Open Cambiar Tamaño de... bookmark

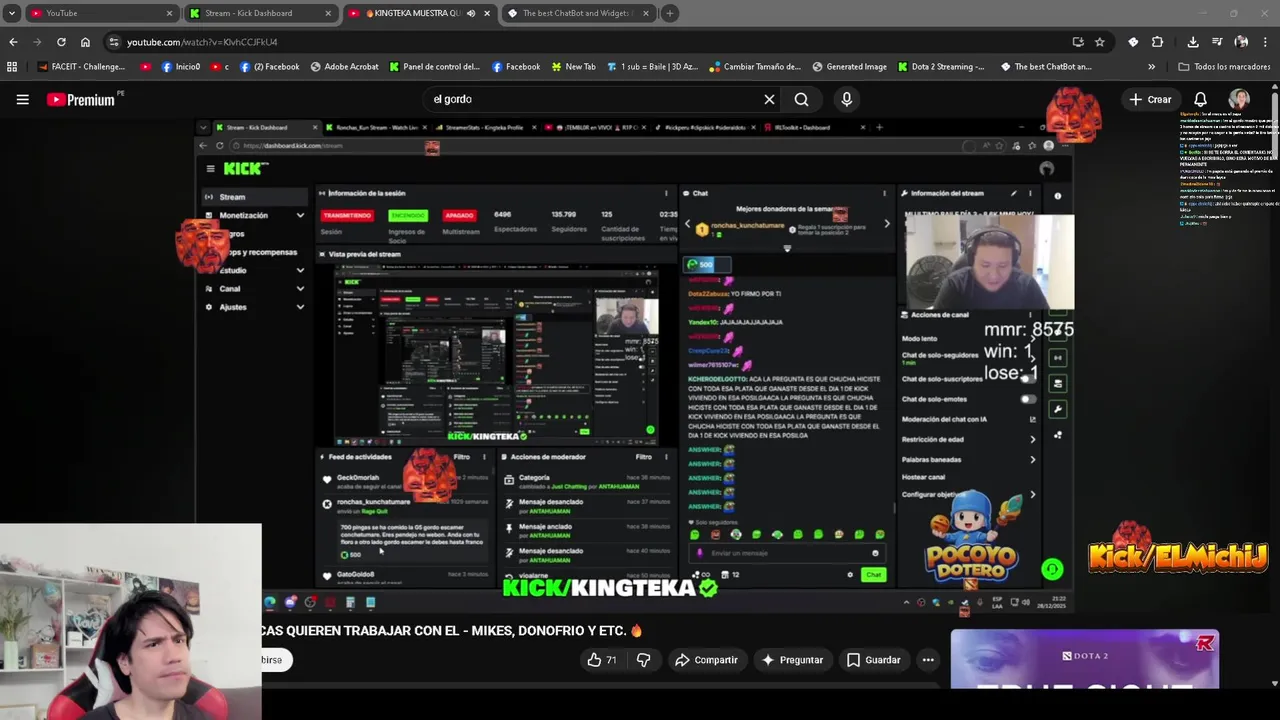754,67
